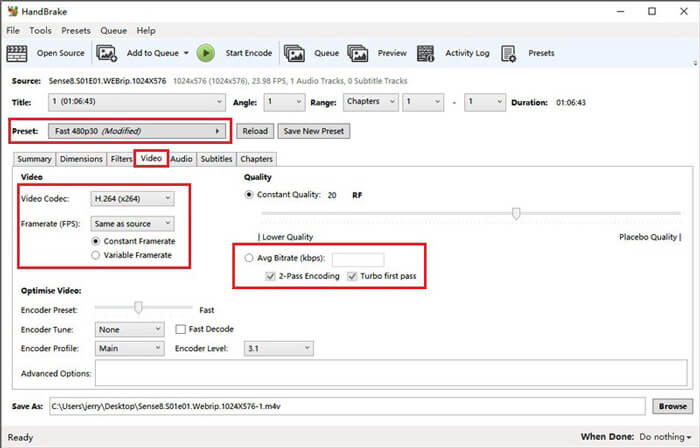The width and height of the screenshot is (700, 448).
Task: Open the Add to Queue dropdown arrow
Action: pyautogui.click(x=186, y=53)
